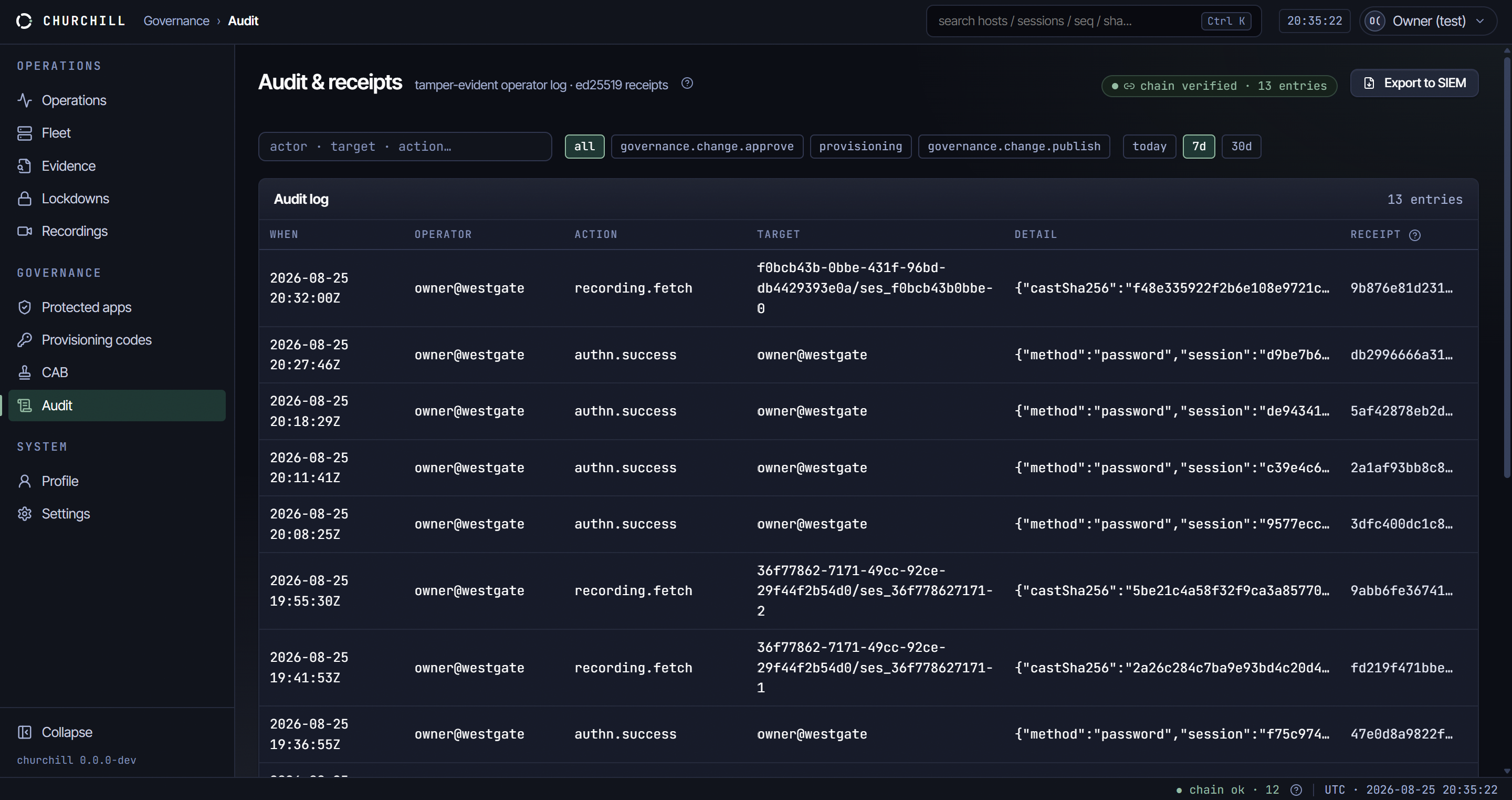Viewport: 1512px width, 800px height.
Task: Click the help icon beside chain ok status
Action: pyautogui.click(x=1297, y=790)
